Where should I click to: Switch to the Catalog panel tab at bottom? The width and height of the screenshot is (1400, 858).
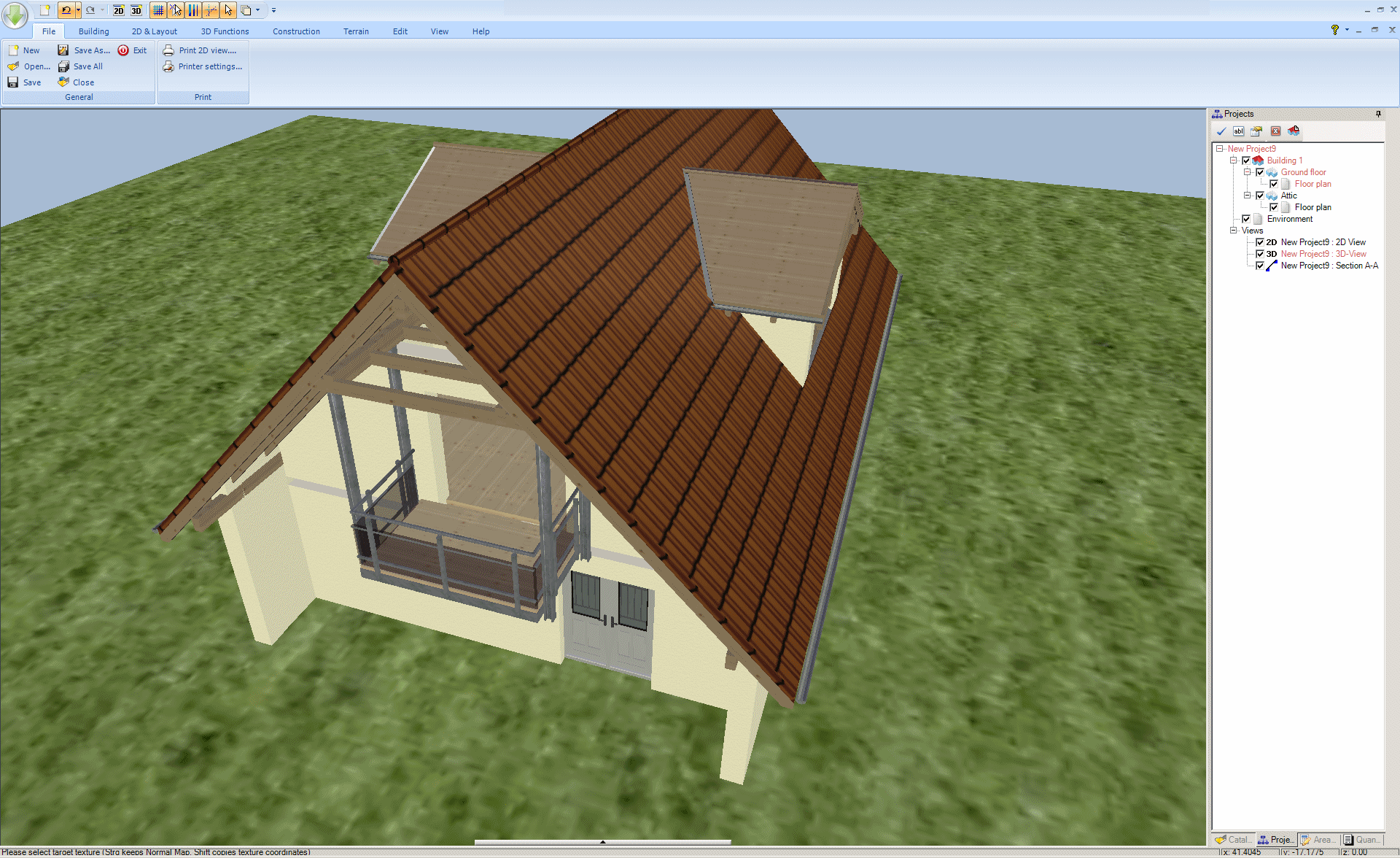point(1233,840)
